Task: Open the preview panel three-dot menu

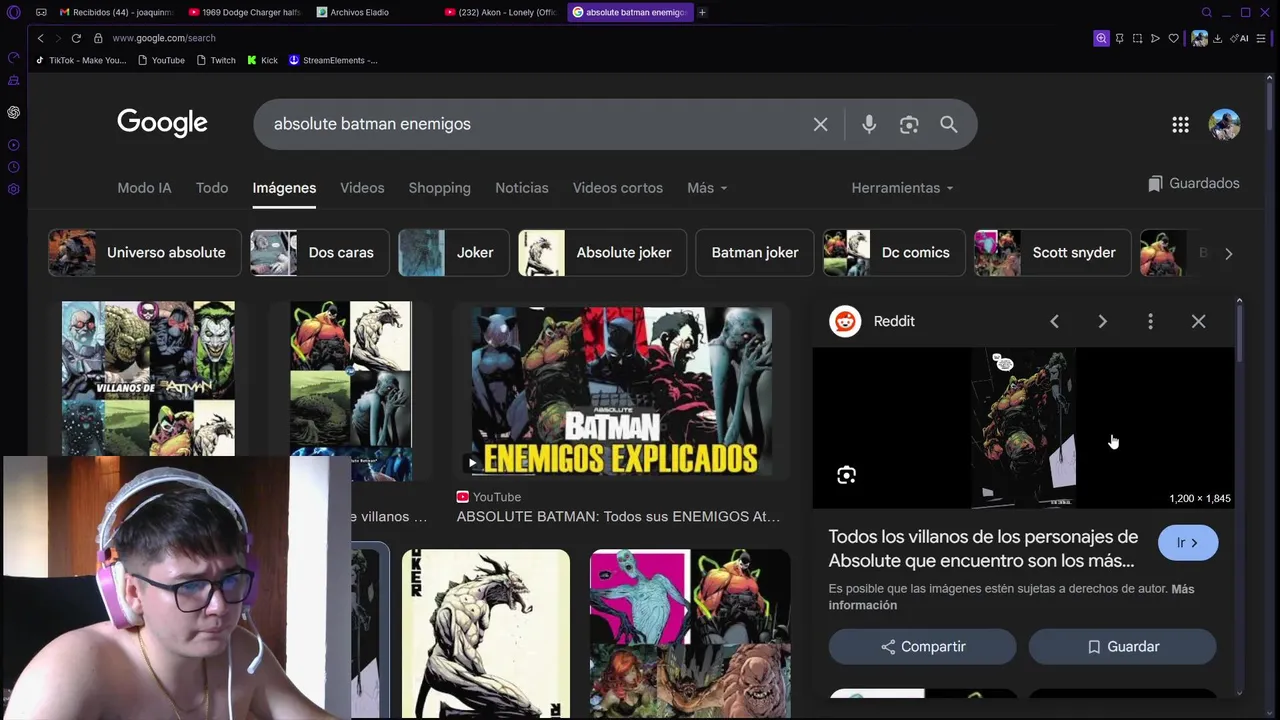Action: pyautogui.click(x=1150, y=321)
